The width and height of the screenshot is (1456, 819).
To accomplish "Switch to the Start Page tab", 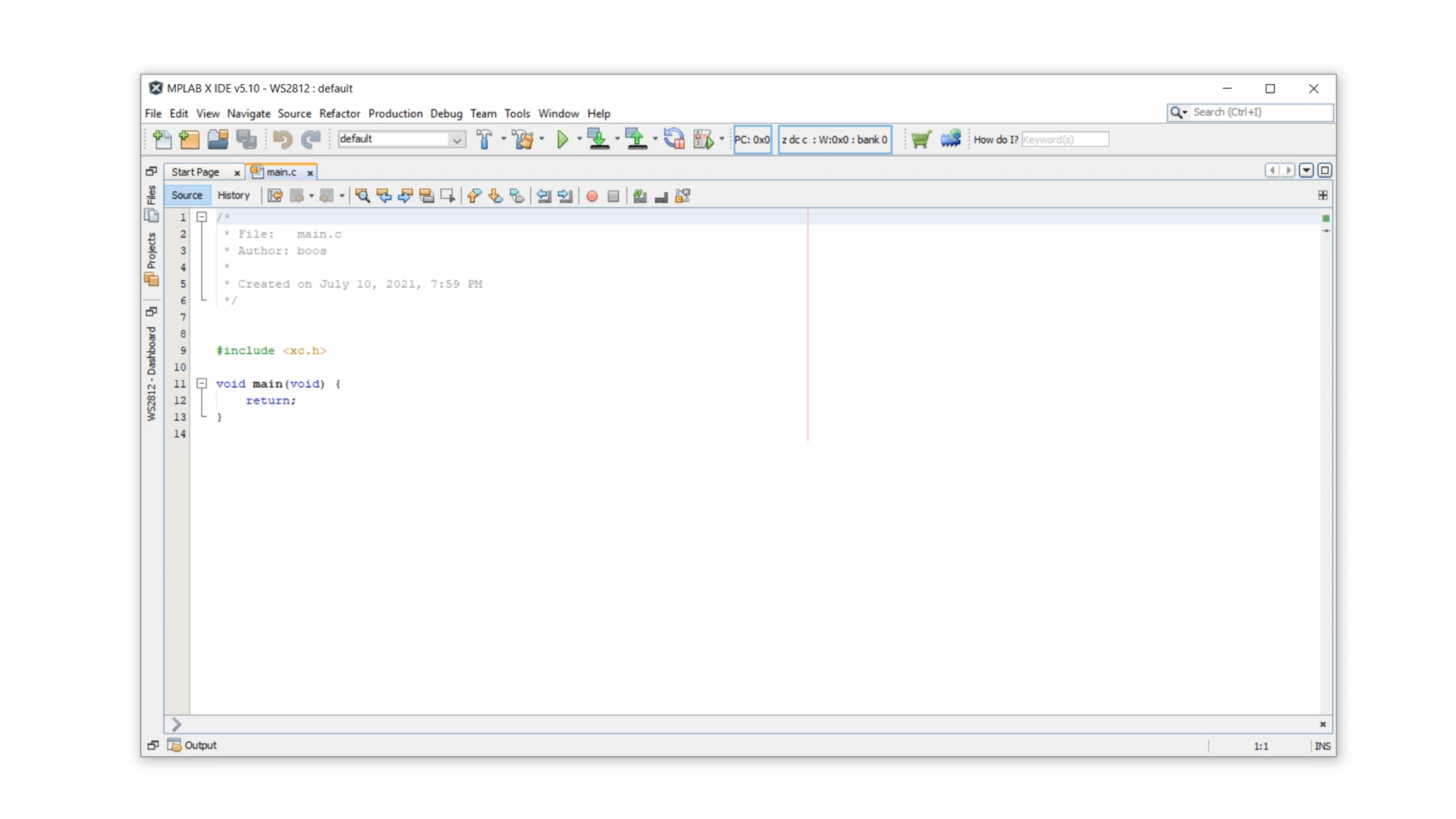I will (195, 172).
